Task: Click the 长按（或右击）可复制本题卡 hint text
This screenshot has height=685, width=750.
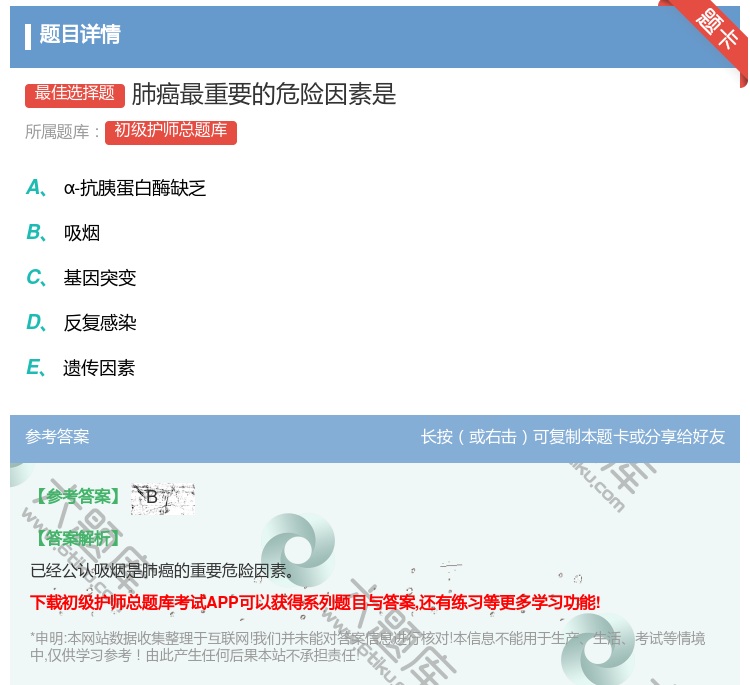Action: pyautogui.click(x=573, y=437)
